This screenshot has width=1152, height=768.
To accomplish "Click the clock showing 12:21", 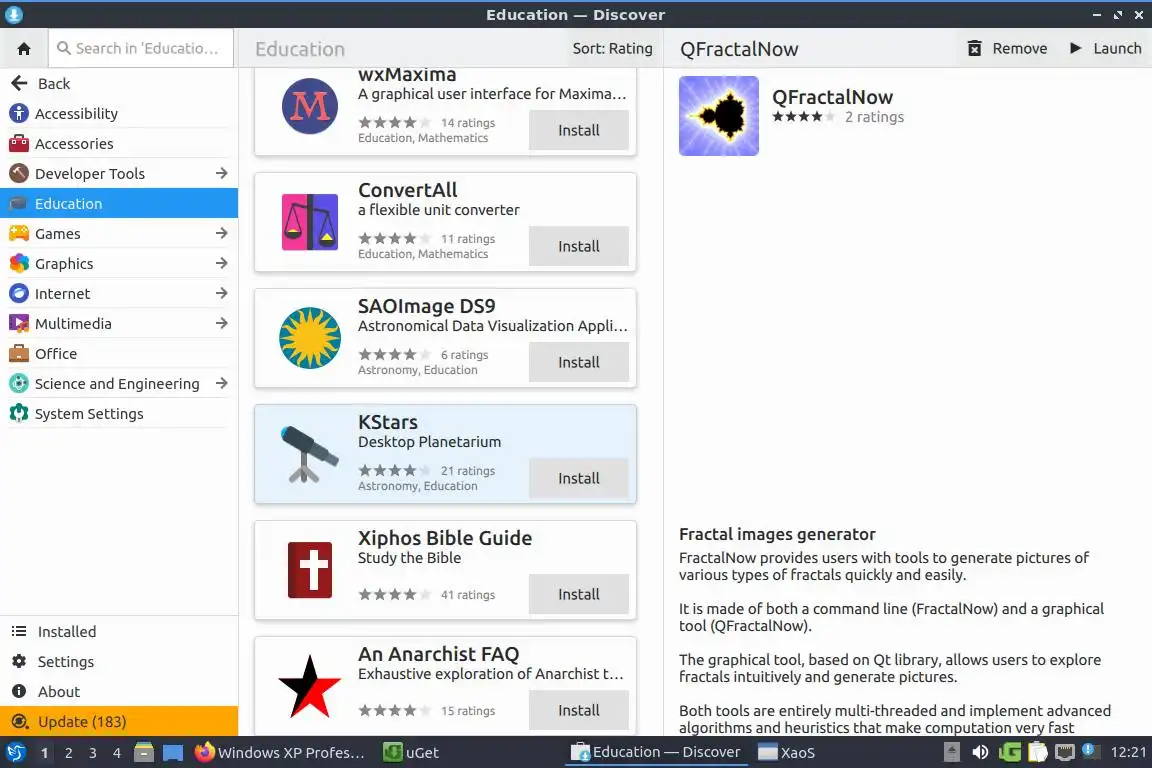I will pos(1128,753).
